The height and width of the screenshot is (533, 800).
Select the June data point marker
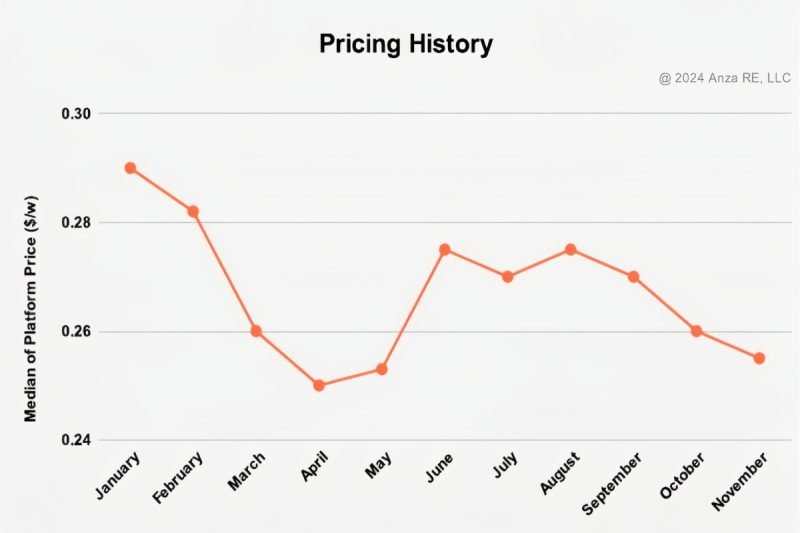pyautogui.click(x=445, y=249)
